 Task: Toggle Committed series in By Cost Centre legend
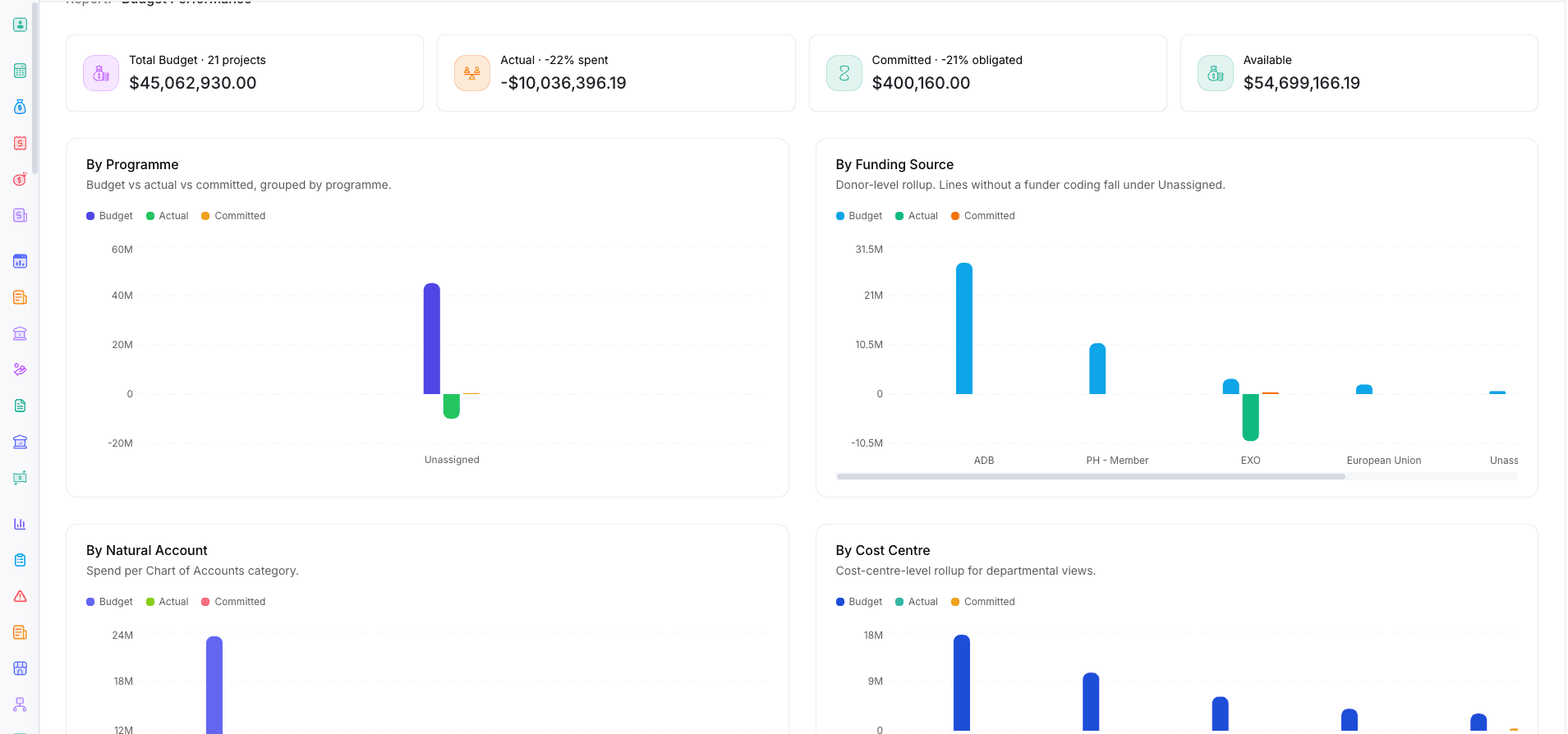(983, 602)
